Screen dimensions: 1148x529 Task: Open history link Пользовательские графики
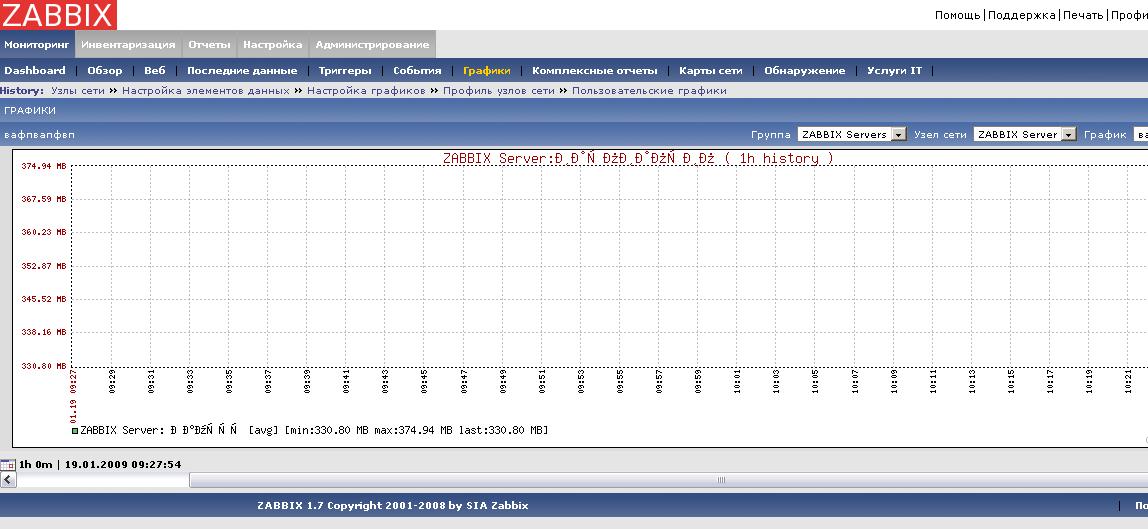coord(649,91)
